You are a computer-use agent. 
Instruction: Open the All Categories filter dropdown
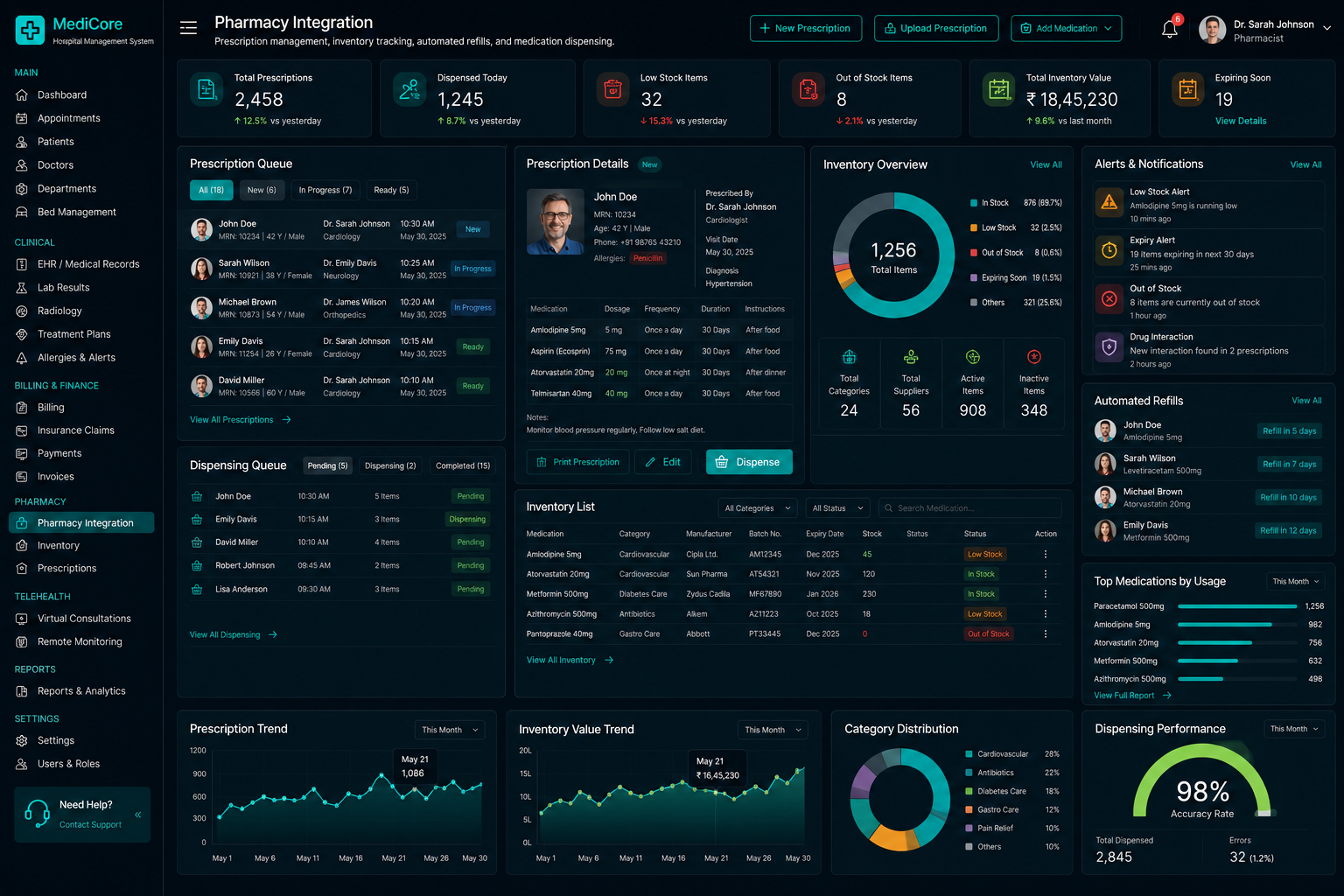point(758,508)
